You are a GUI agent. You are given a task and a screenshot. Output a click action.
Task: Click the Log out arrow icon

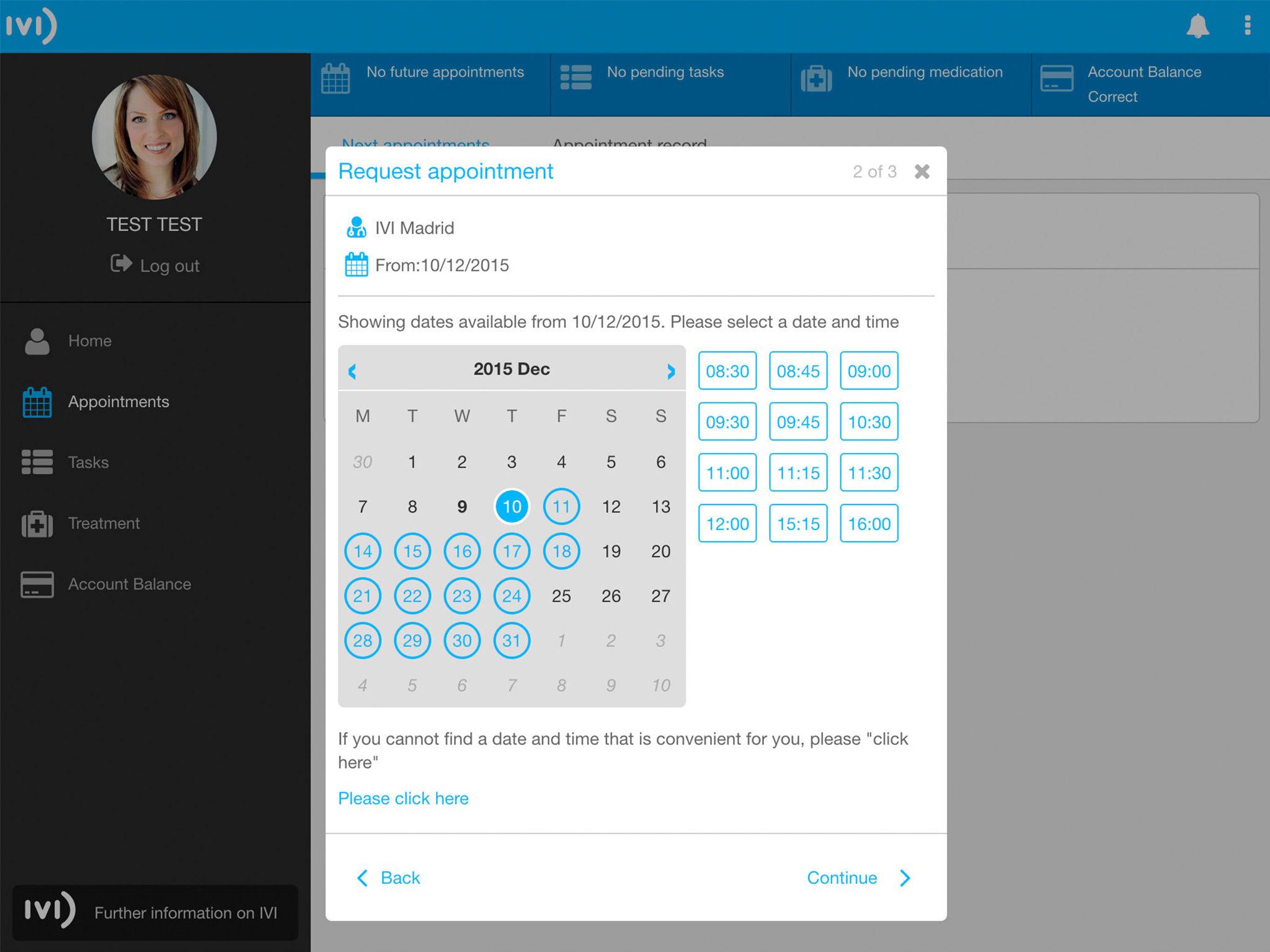click(x=121, y=264)
